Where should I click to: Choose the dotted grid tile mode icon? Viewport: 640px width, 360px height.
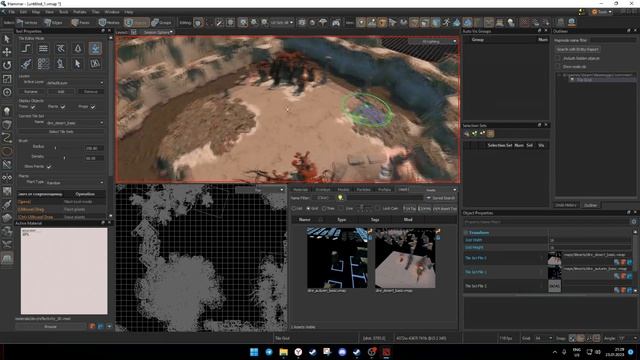[43, 64]
